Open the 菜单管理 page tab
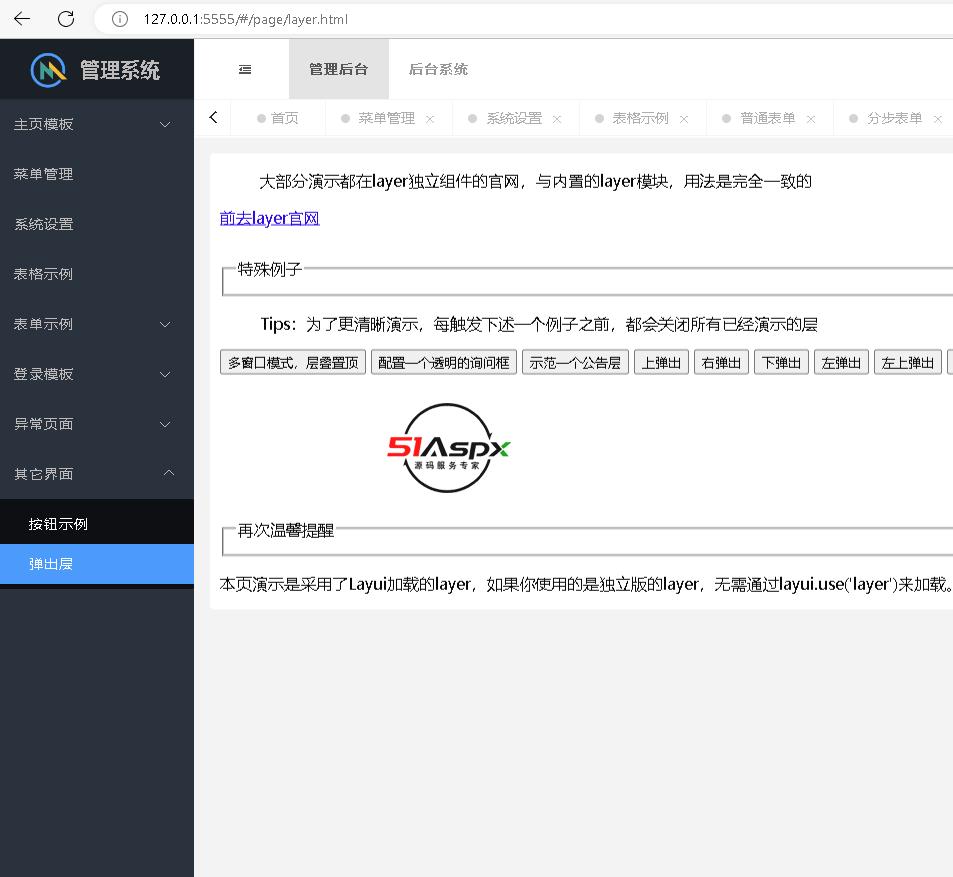 [x=387, y=119]
